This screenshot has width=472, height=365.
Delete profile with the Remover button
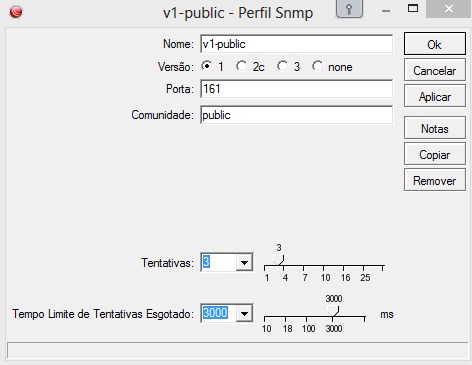pyautogui.click(x=435, y=180)
